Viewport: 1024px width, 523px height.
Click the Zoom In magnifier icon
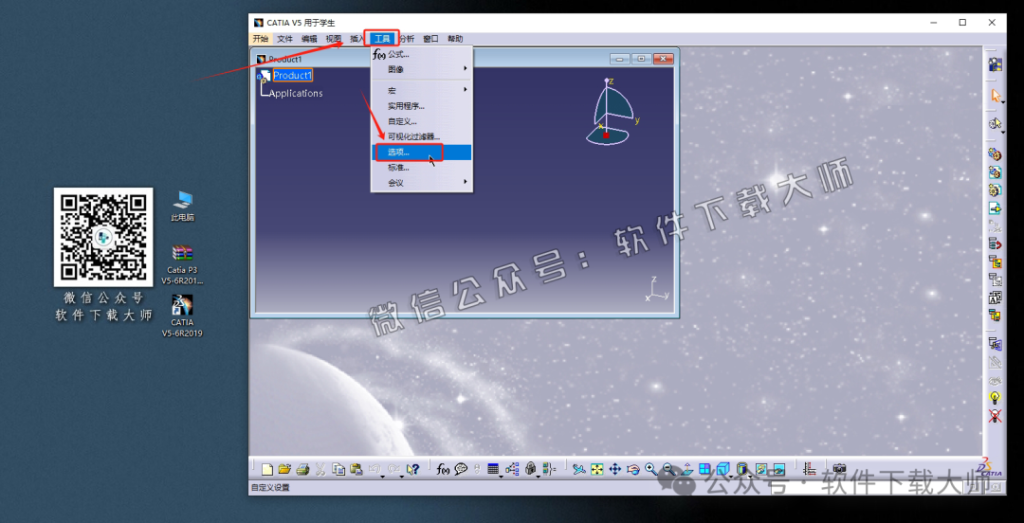pos(650,469)
